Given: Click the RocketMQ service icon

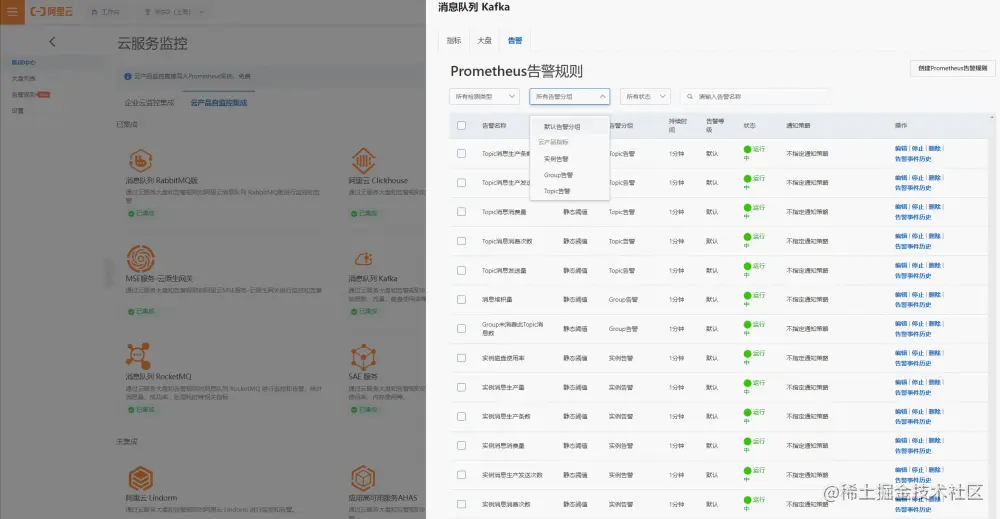Looking at the screenshot, I should click(138, 356).
